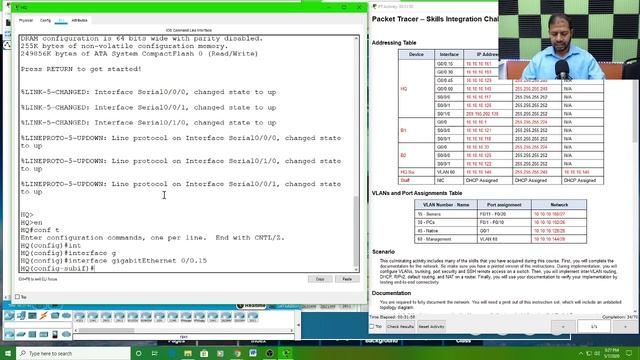640x360 pixels.
Task: Go to the previous instruction page
Action: click(x=563, y=327)
